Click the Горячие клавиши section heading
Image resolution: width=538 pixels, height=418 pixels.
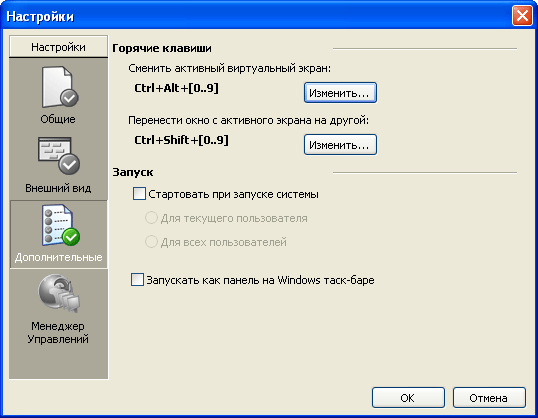[x=162, y=48]
